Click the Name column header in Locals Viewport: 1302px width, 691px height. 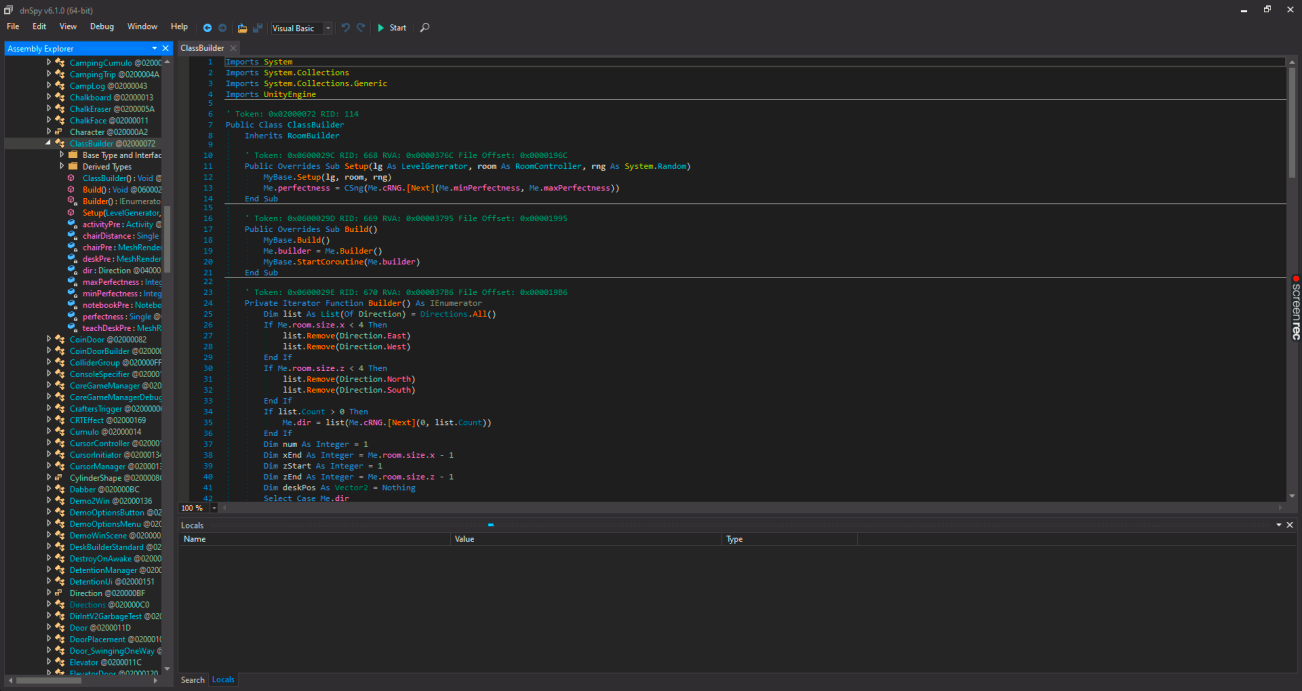(315, 539)
